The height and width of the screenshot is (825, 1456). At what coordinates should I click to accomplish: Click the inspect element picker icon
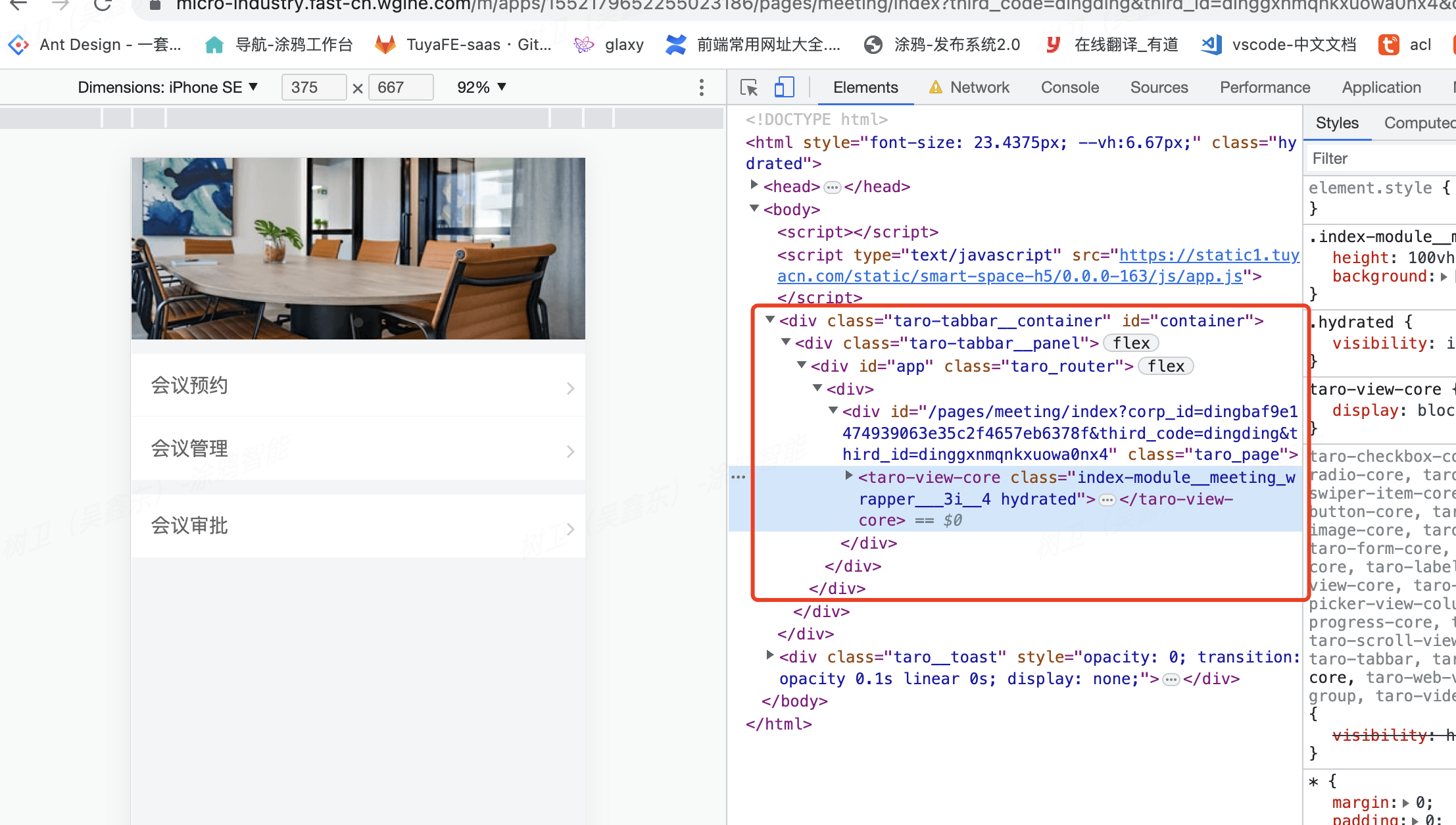pos(749,87)
